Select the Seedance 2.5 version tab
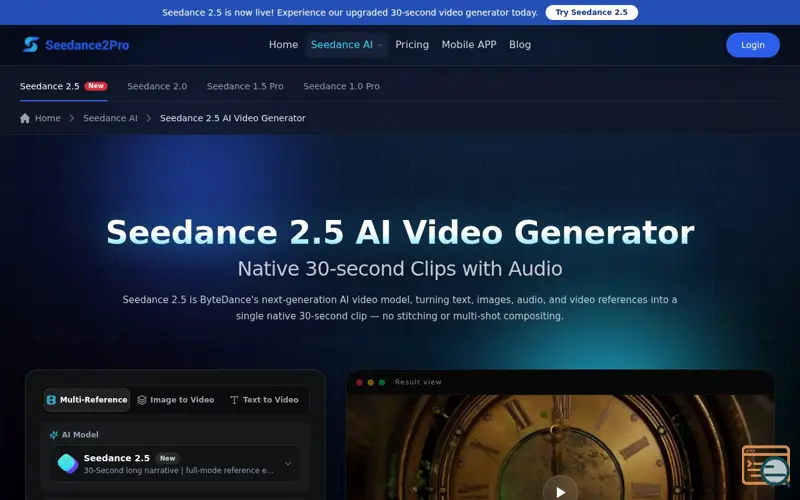The image size is (800, 500). [63, 86]
